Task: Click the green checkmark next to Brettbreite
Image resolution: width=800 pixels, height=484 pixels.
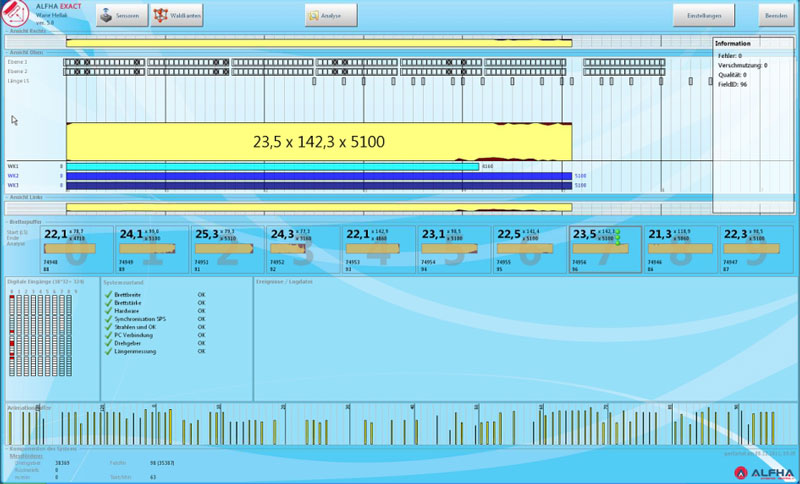Action: pyautogui.click(x=108, y=296)
